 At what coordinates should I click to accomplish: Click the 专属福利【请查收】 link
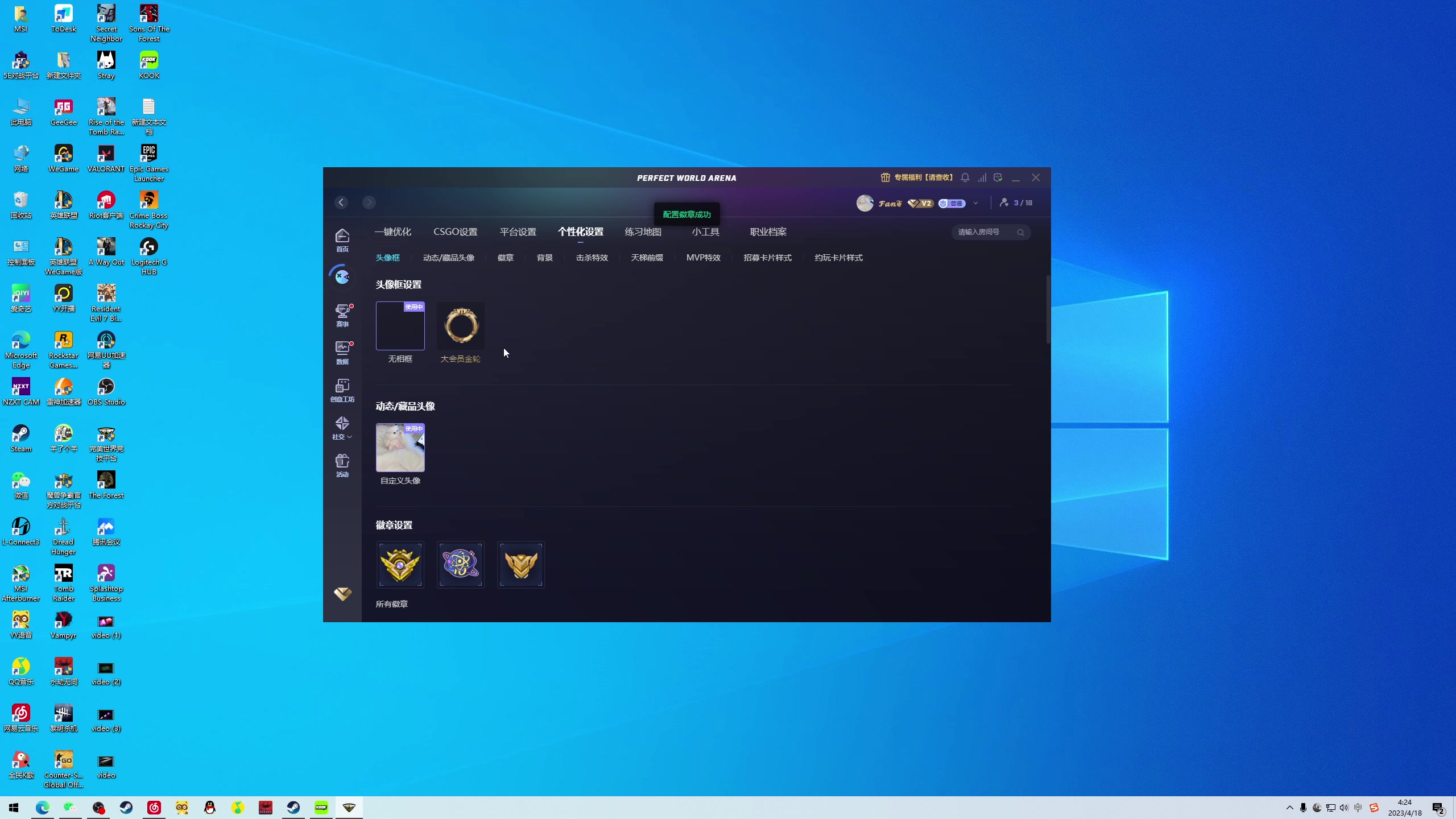click(917, 177)
